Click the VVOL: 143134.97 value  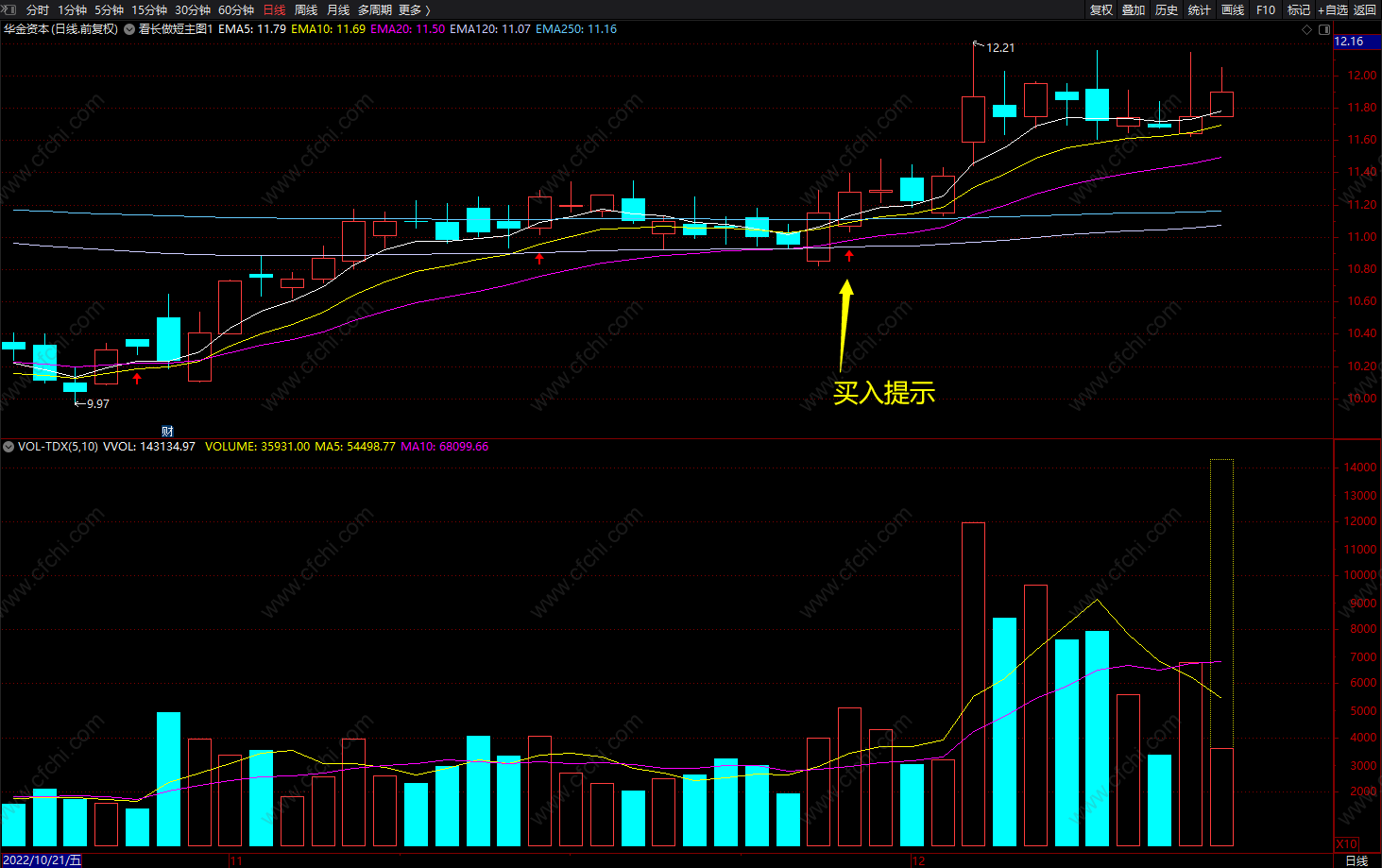point(149,447)
